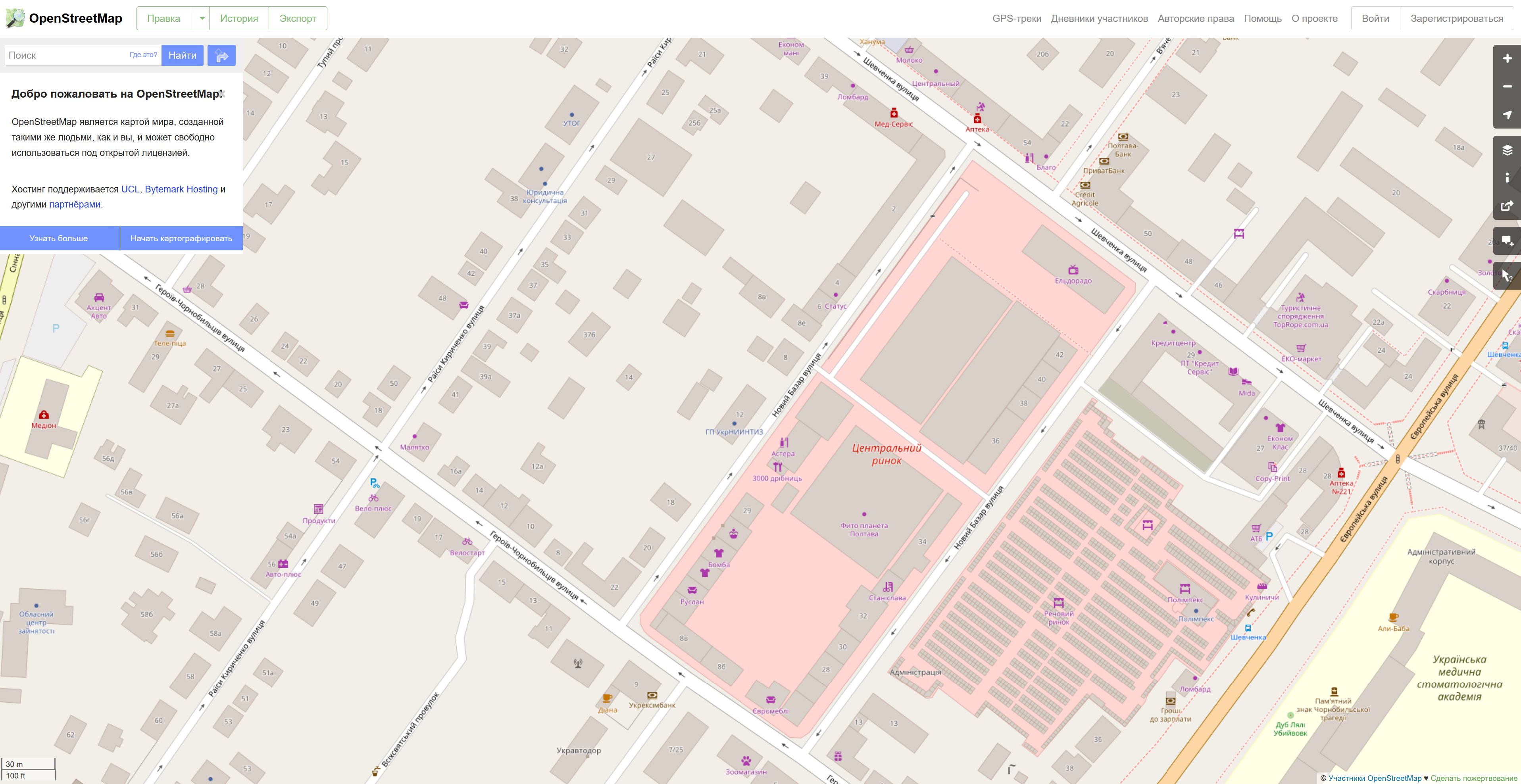Viewport: 1521px width, 784px height.
Task: Open the share map panel
Action: tap(1507, 206)
